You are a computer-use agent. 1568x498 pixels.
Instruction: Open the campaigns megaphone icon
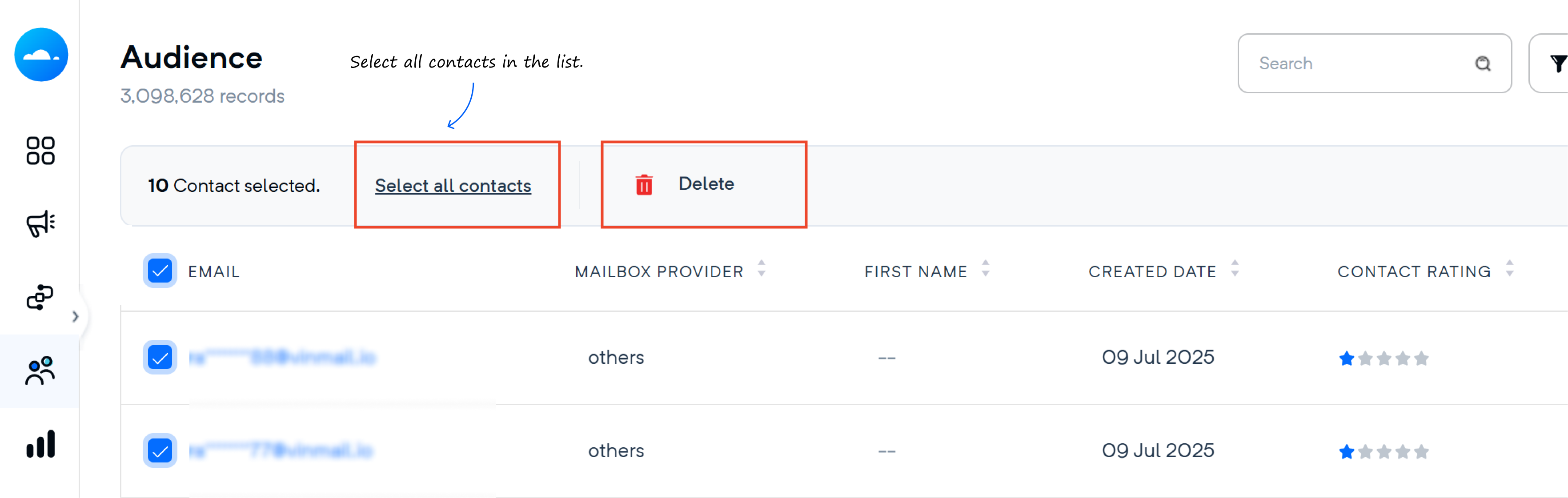tap(40, 224)
